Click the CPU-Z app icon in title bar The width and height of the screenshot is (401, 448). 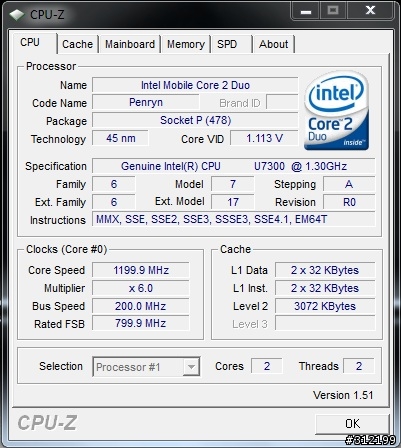pyautogui.click(x=17, y=14)
